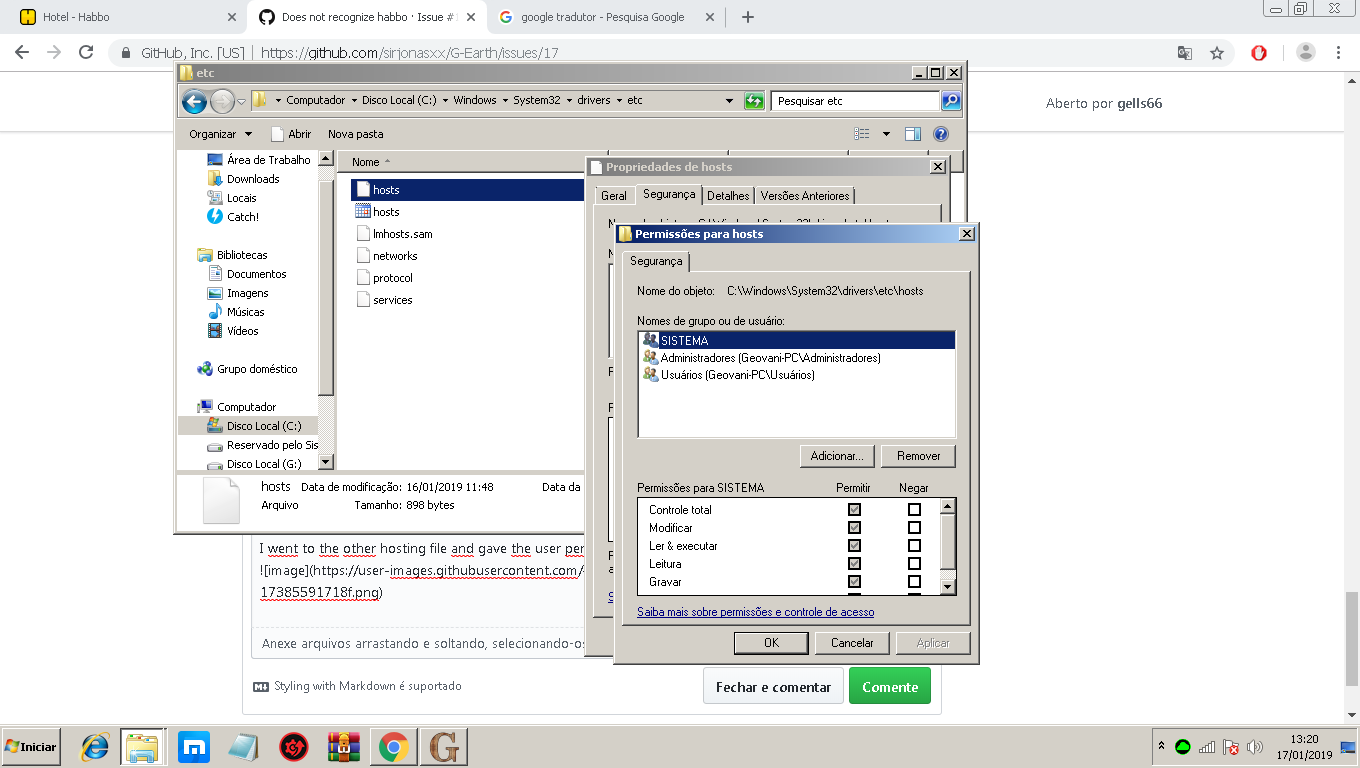Uncheck Permitir for Gravar permission

[853, 581]
